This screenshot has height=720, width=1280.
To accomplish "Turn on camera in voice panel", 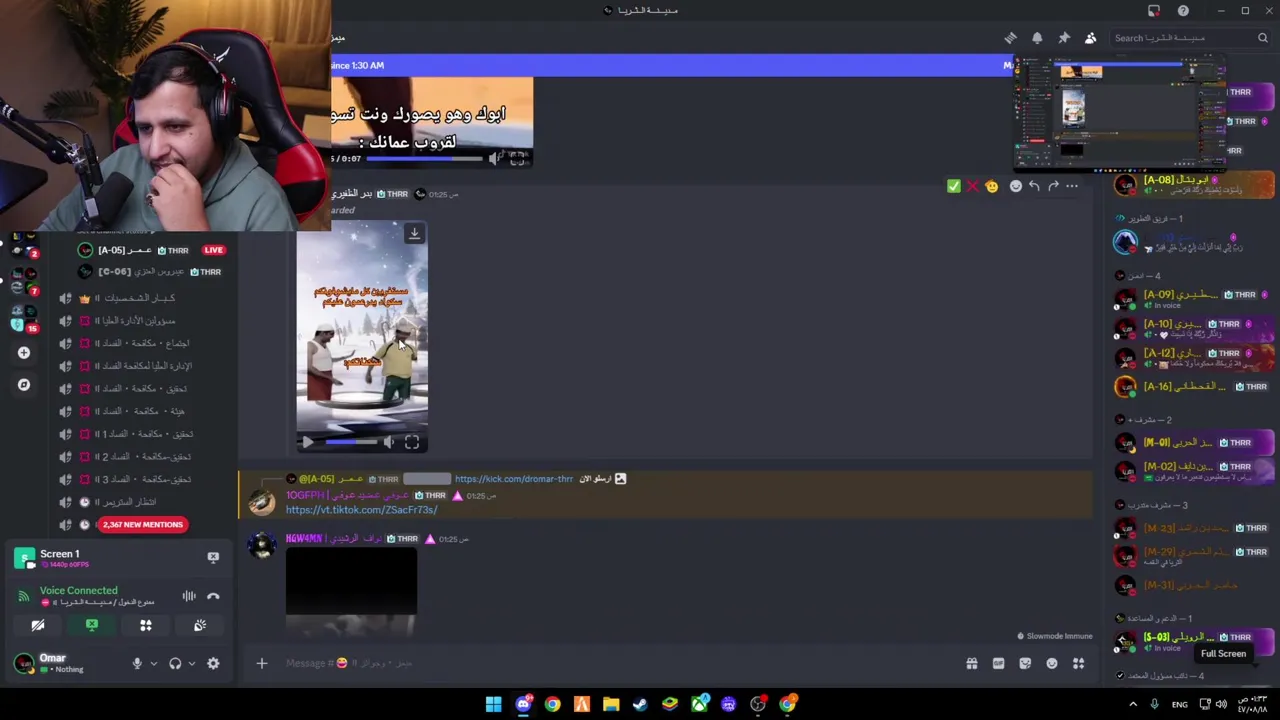I will pos(38,626).
